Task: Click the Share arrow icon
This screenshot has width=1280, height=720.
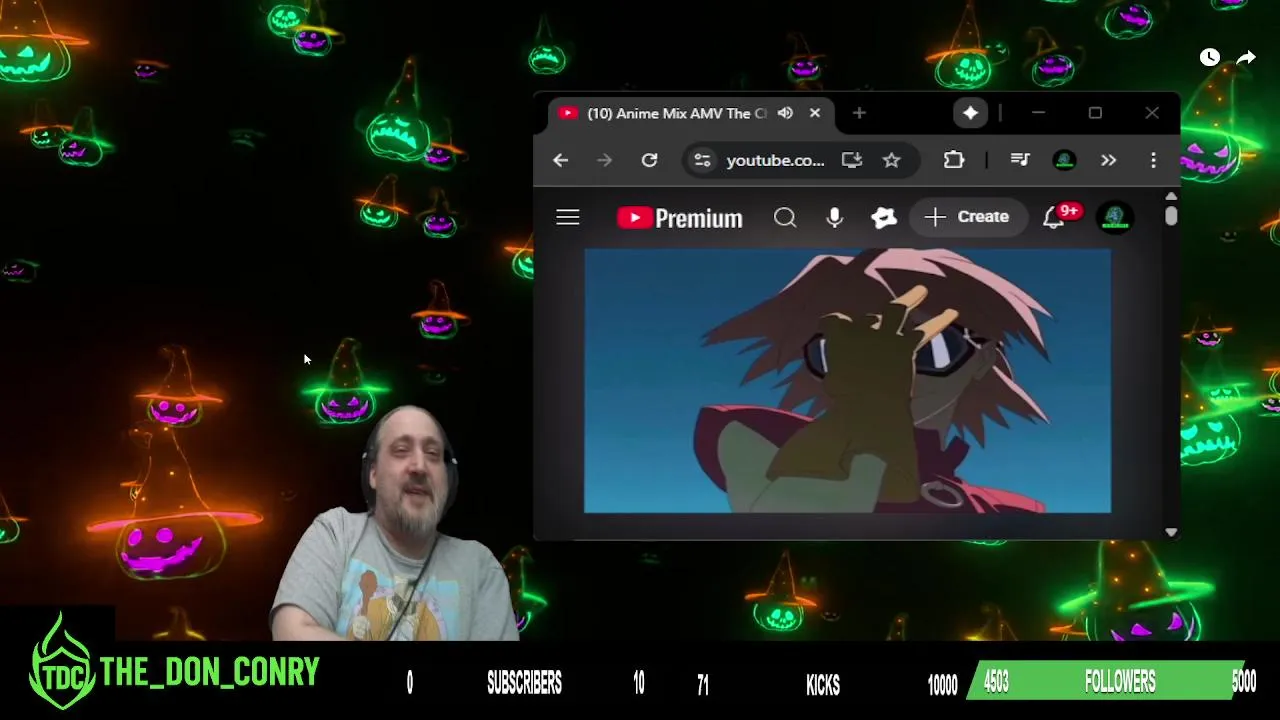Action: tap(1246, 58)
